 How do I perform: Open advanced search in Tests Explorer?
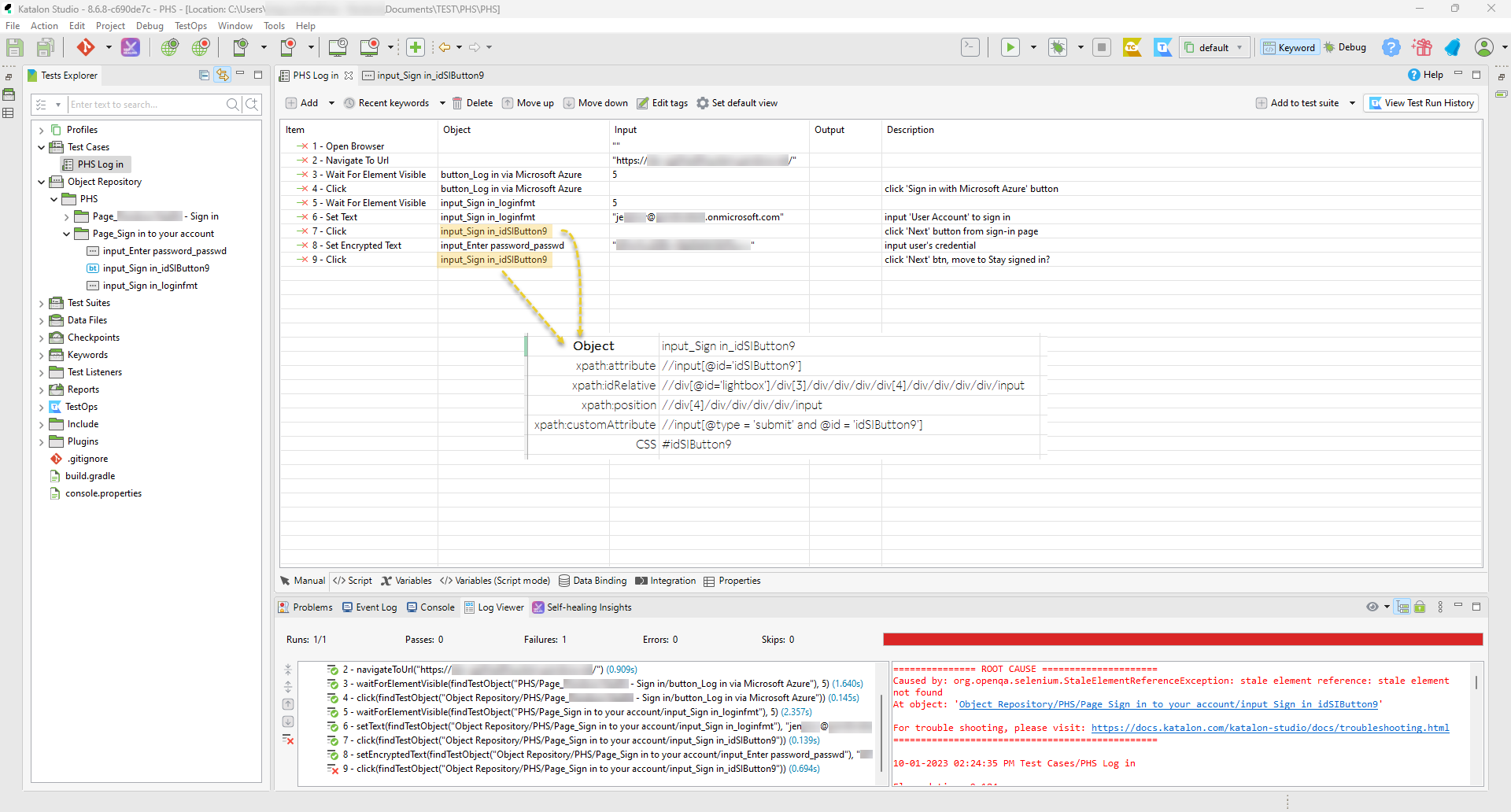coord(252,105)
